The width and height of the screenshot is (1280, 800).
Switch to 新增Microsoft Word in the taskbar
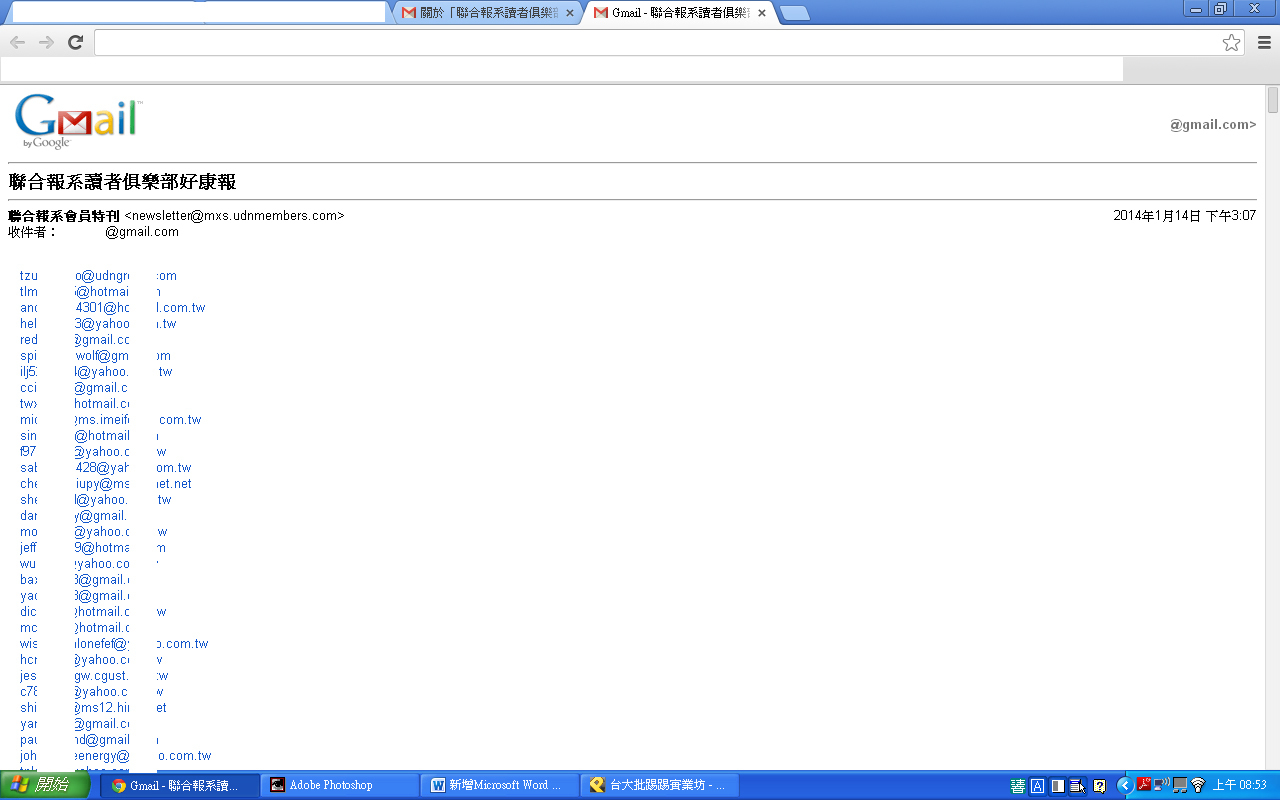[499, 785]
